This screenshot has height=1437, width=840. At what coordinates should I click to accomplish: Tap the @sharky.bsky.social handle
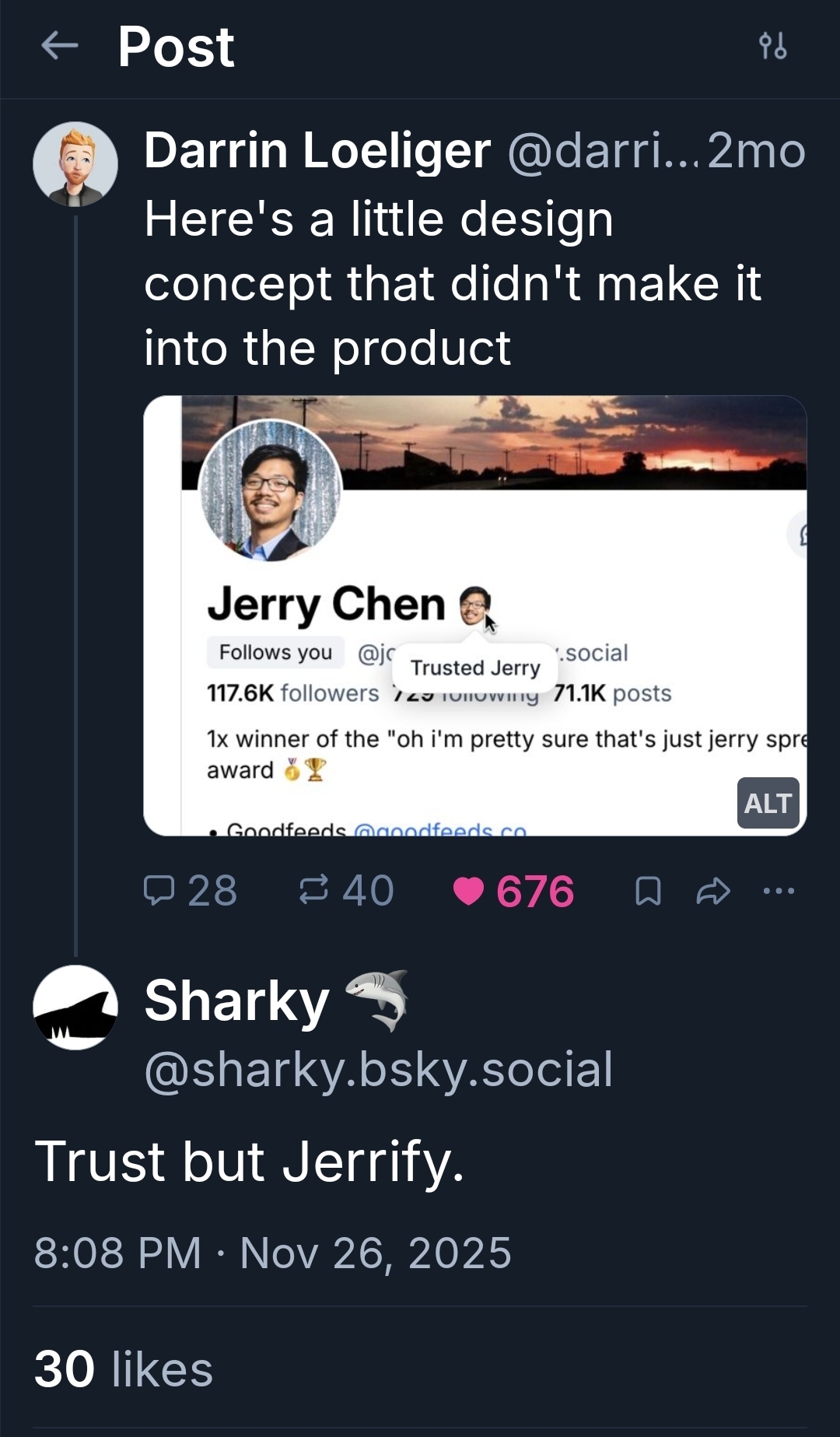[x=379, y=1069]
